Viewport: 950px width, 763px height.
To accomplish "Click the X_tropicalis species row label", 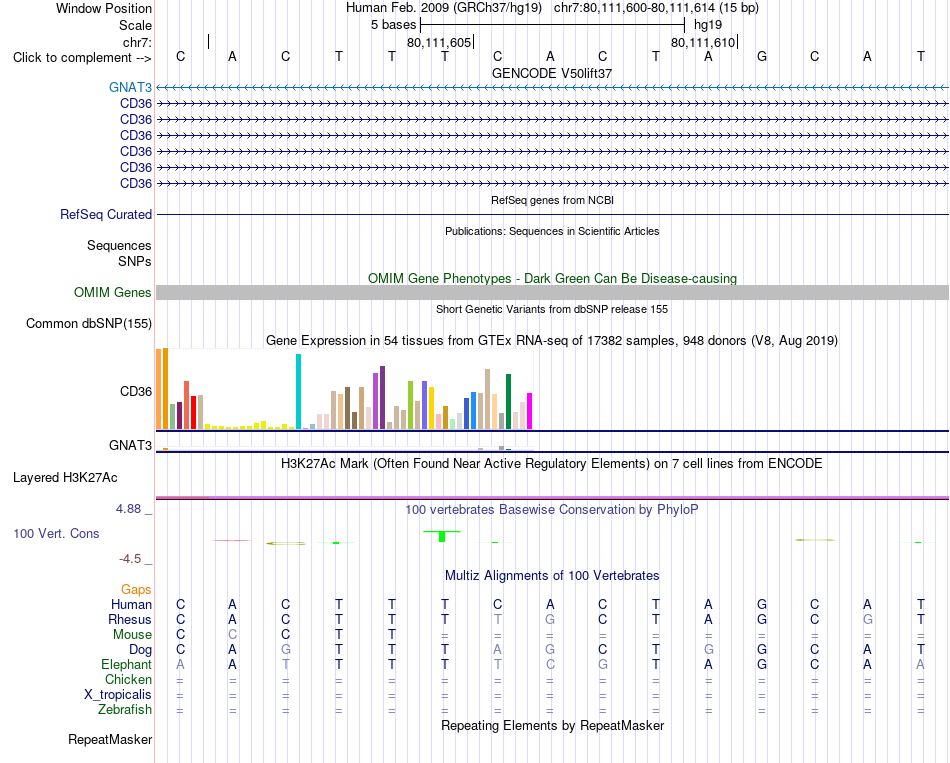I will click(x=118, y=695).
